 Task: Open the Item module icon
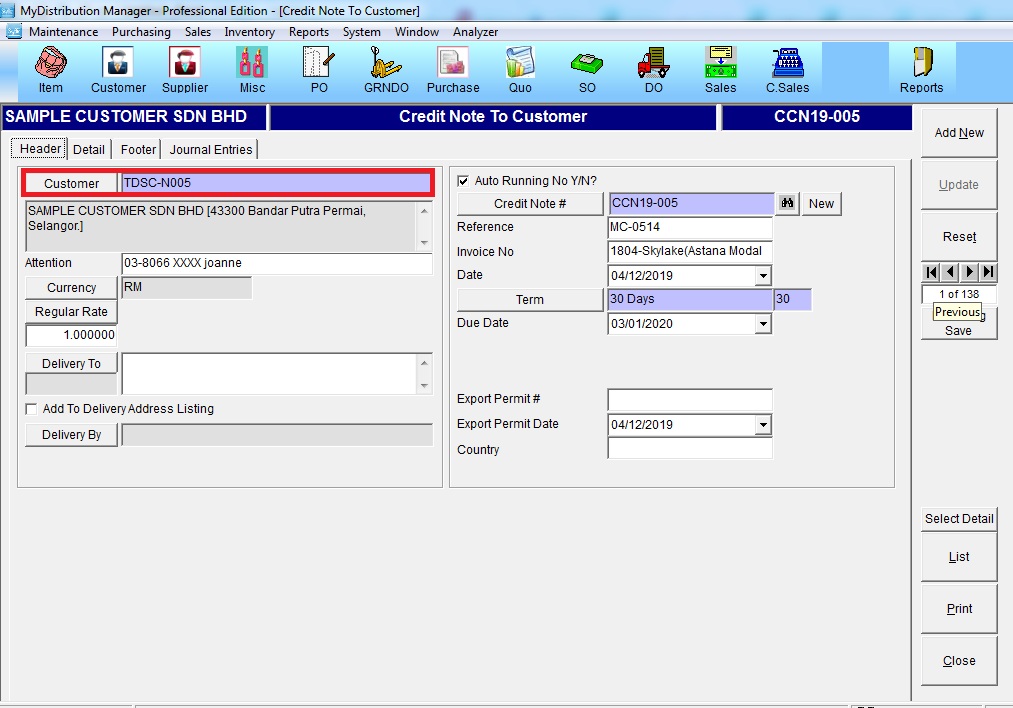point(50,64)
